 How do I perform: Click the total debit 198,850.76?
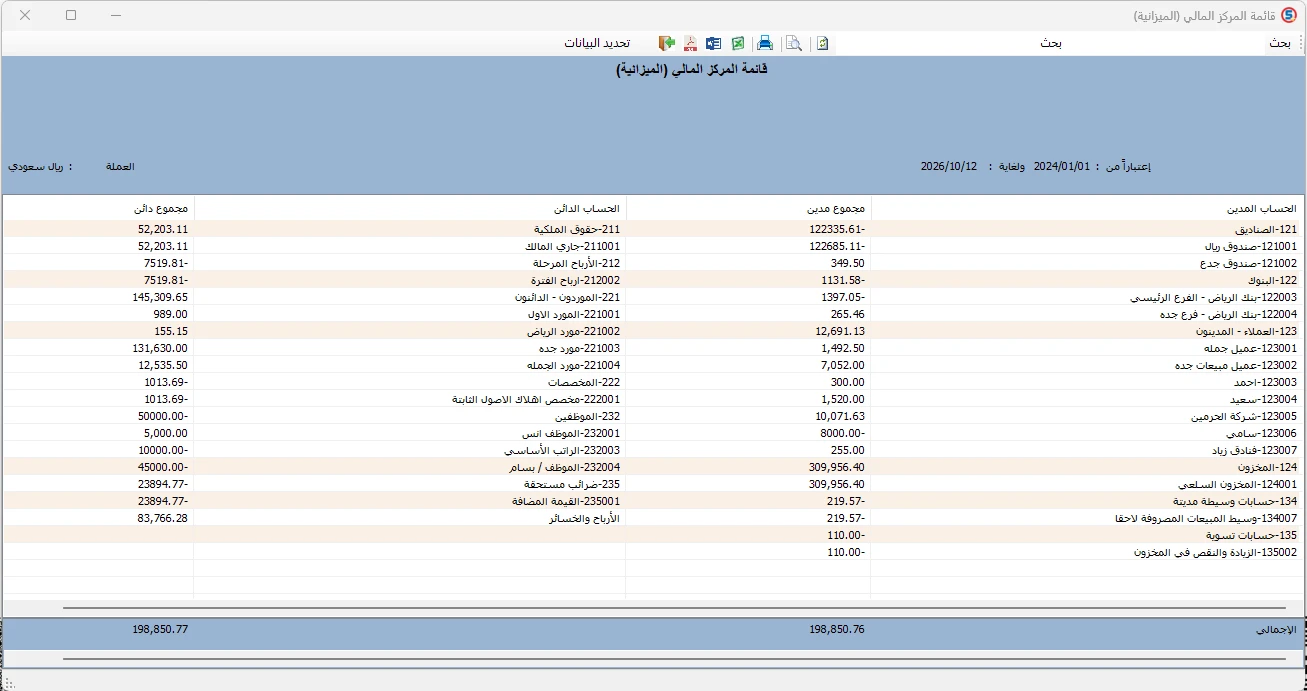[x=837, y=630]
